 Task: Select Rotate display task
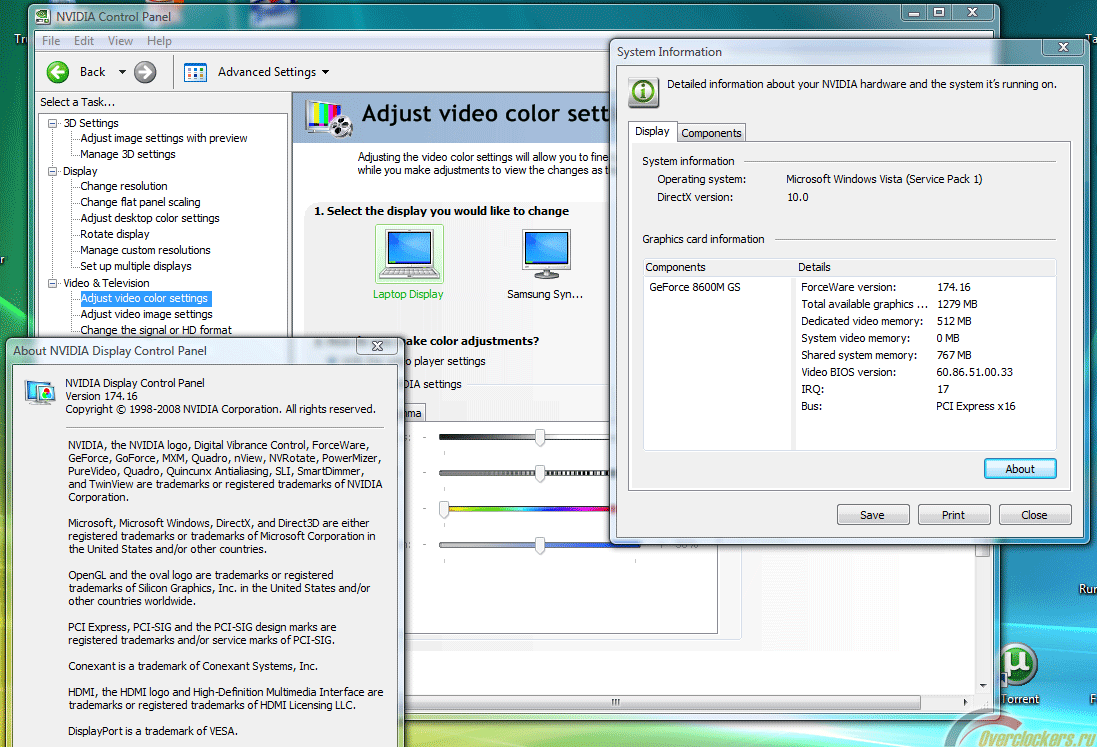115,234
